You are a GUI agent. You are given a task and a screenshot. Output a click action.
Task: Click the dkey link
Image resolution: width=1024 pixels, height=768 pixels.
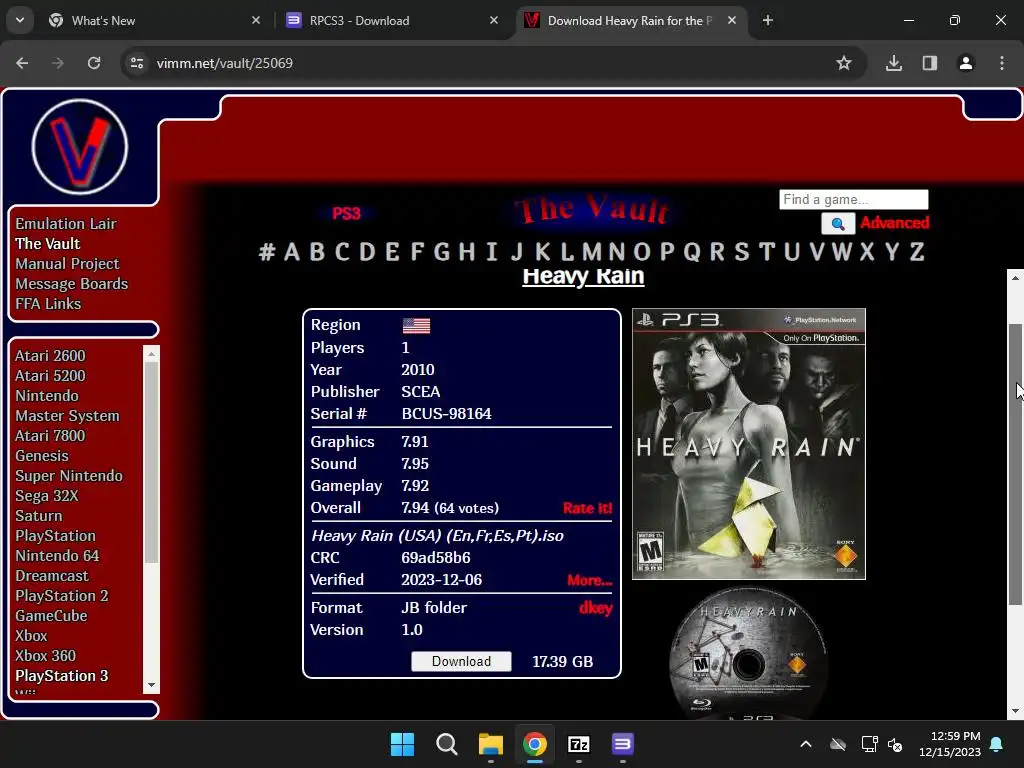596,608
